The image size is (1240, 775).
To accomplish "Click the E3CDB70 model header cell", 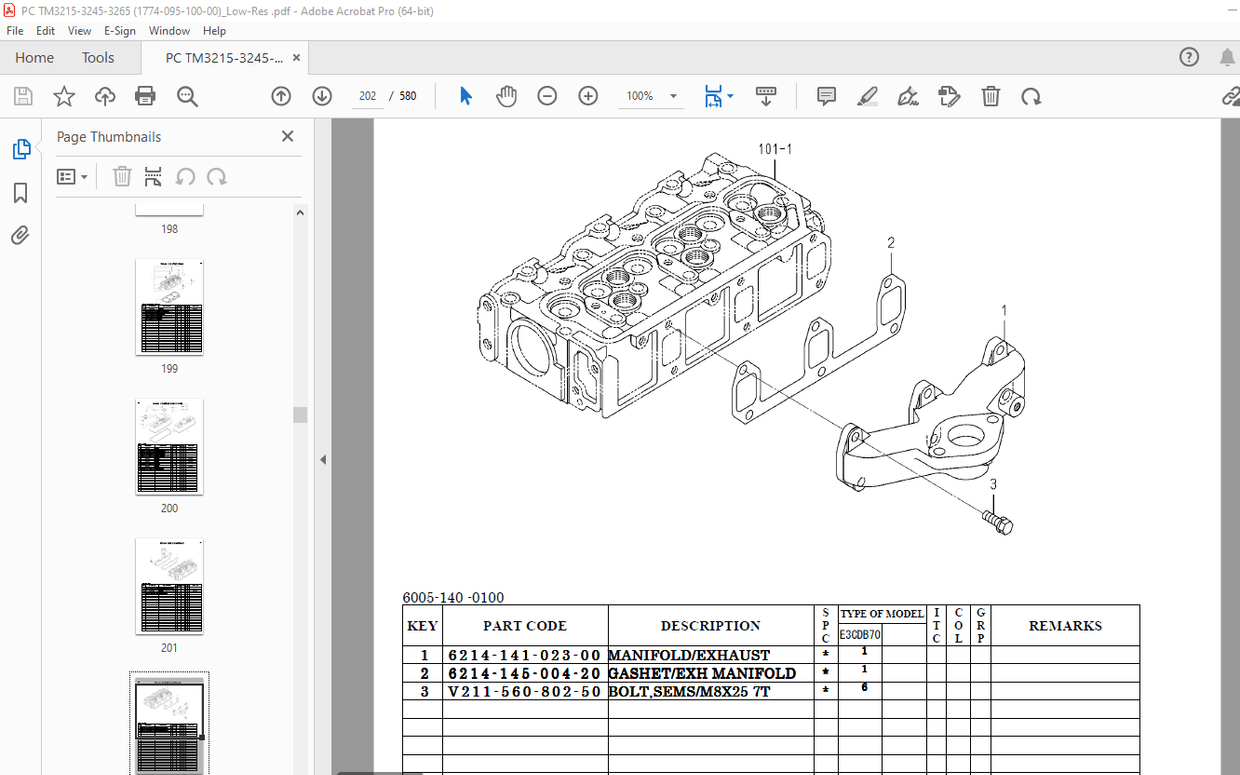I will [860, 634].
